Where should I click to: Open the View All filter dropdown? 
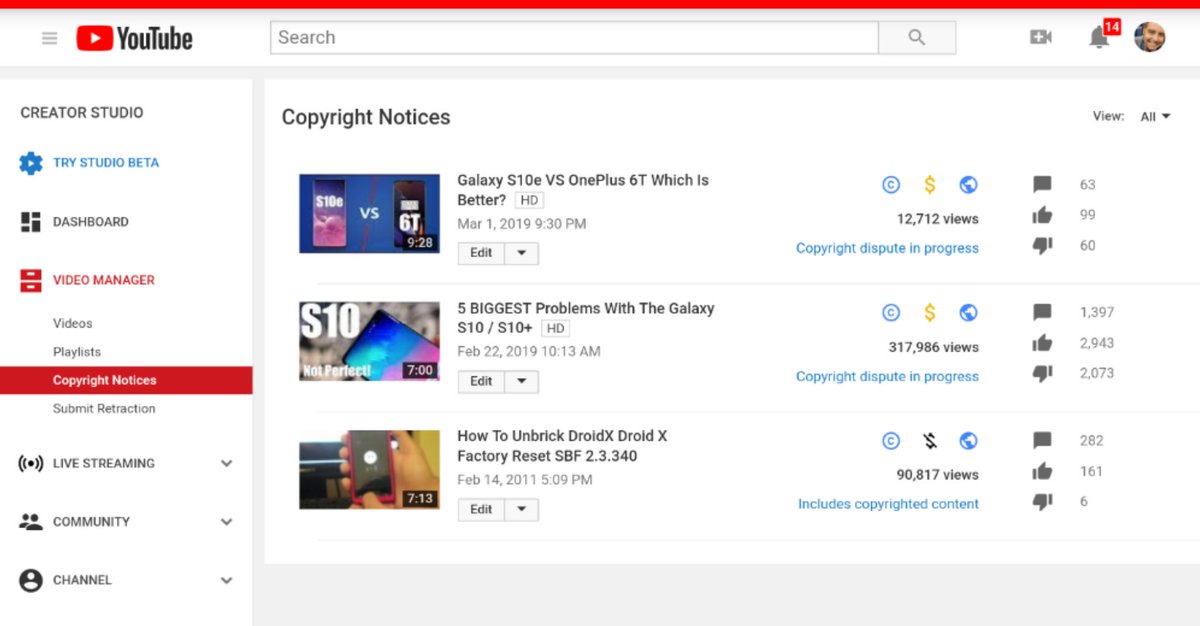[1155, 117]
